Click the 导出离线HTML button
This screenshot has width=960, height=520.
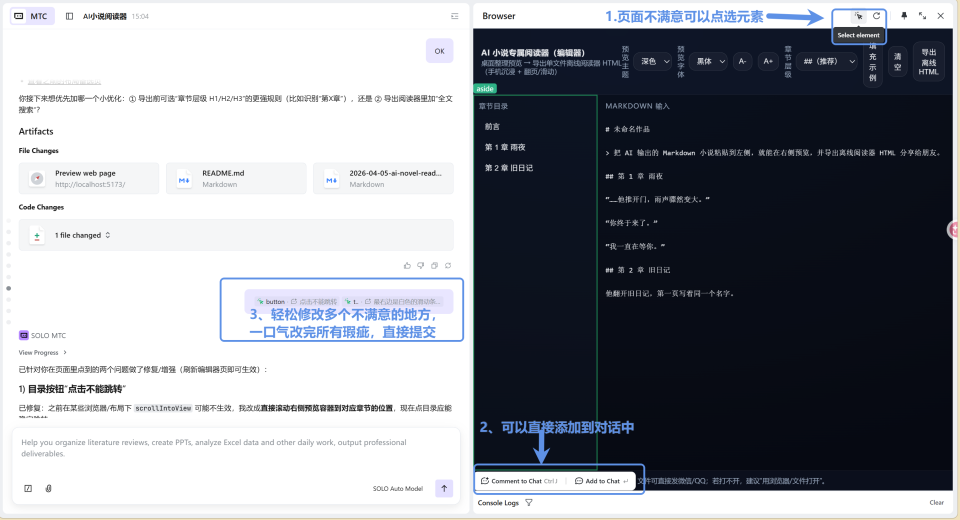[928, 62]
